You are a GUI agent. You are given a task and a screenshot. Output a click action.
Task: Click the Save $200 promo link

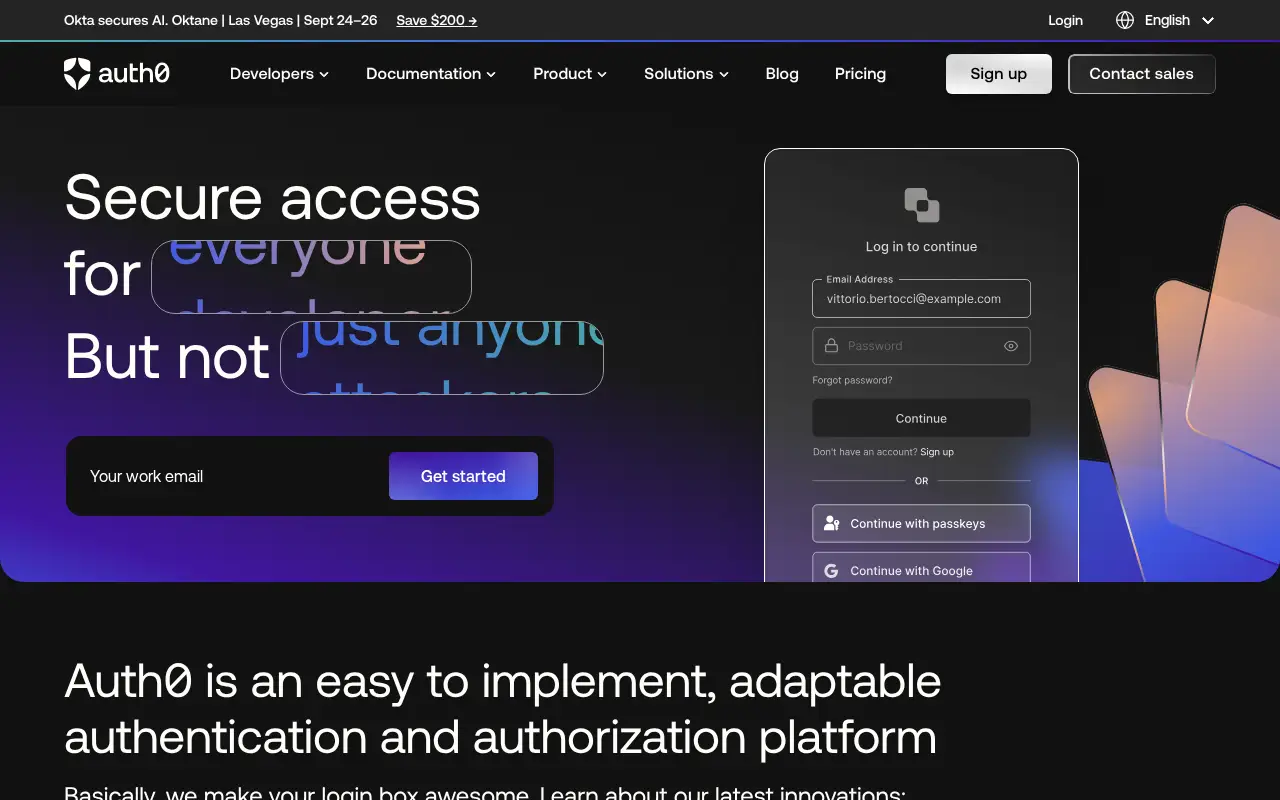point(437,20)
